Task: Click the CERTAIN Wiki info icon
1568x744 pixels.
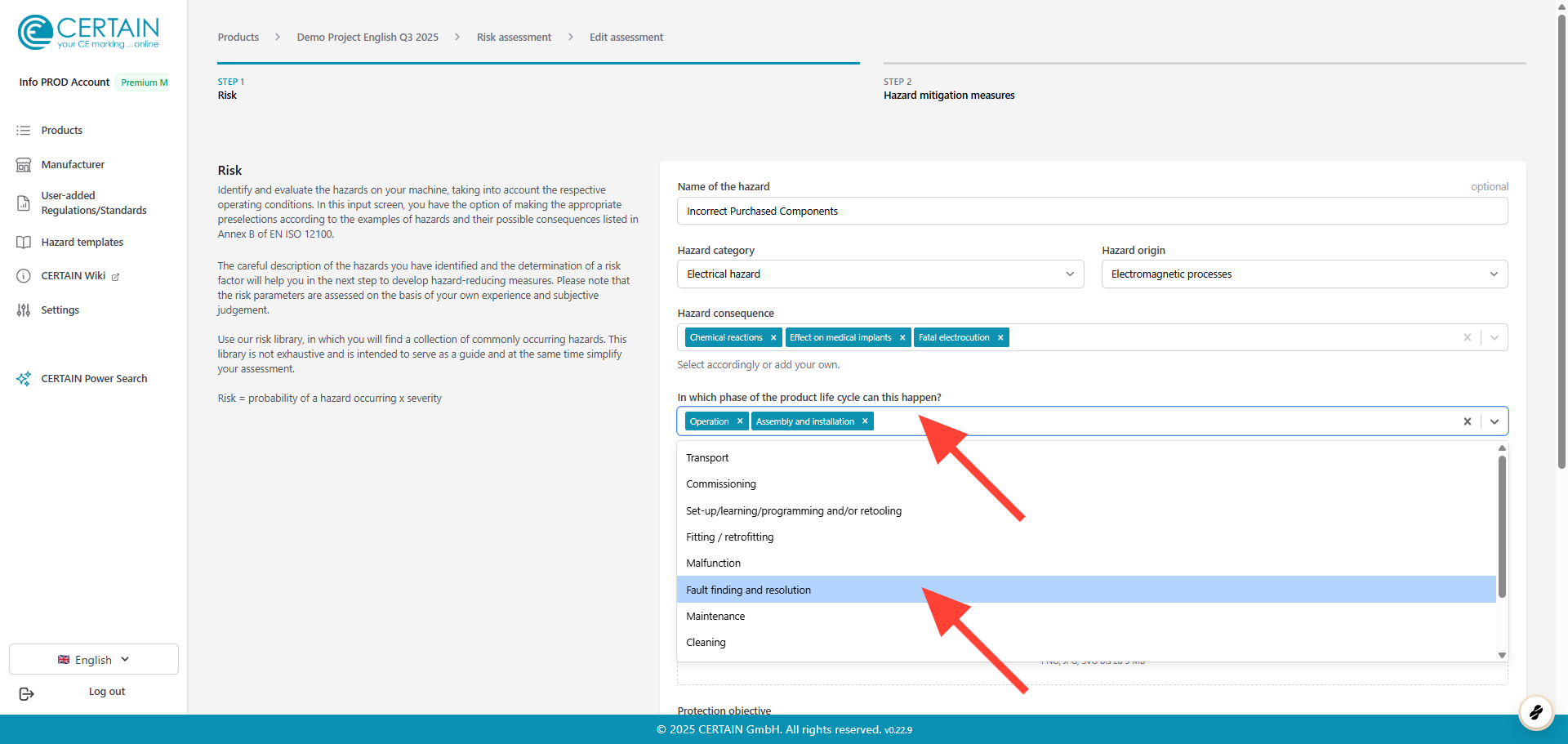Action: coord(24,276)
